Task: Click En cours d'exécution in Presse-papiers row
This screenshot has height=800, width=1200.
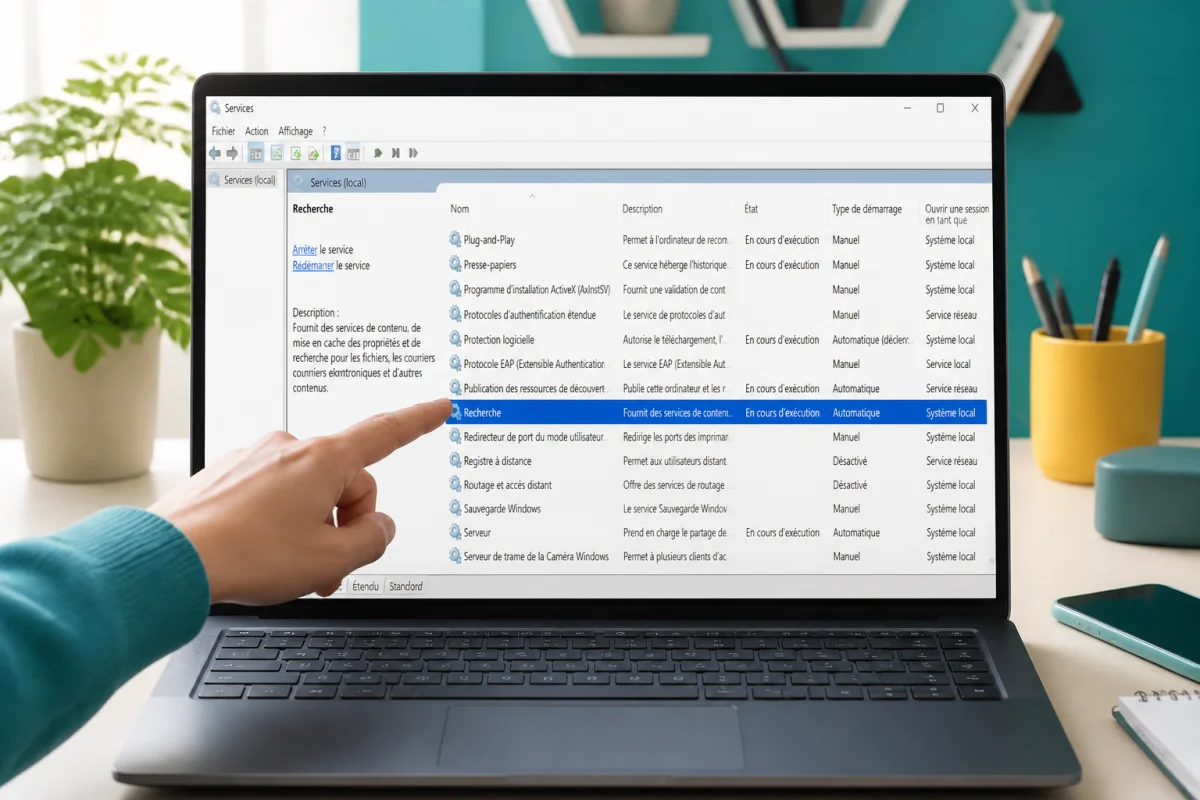Action: click(x=782, y=265)
